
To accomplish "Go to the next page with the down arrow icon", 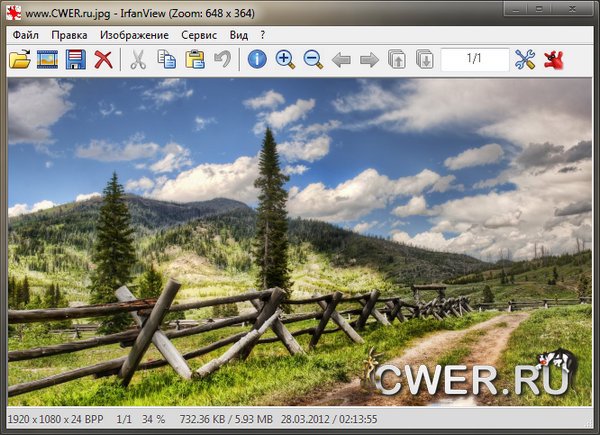I will [x=425, y=59].
